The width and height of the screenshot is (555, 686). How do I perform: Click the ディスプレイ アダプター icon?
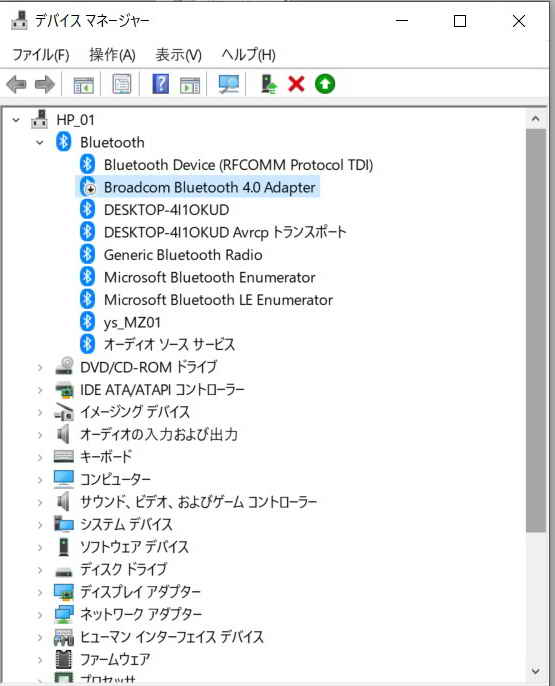click(64, 592)
